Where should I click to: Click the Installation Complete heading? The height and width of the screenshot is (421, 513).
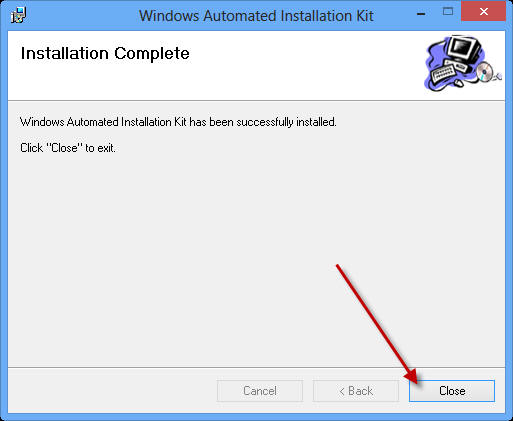(105, 53)
